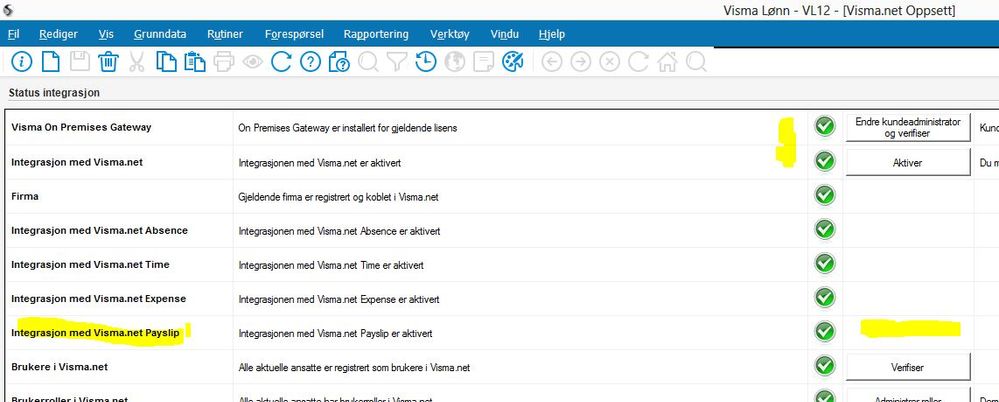Screen dimensions: 999x402
Task: Click the scissors cut icon
Action: (x=137, y=62)
